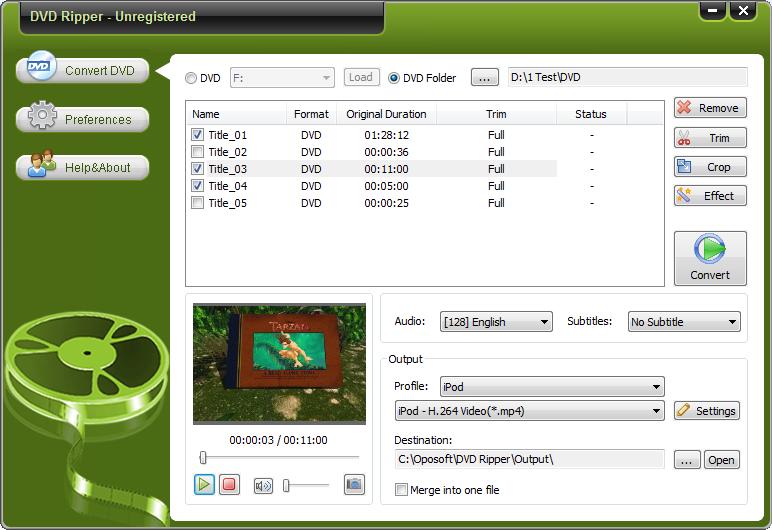772x530 pixels.
Task: Open the Help&About section
Action: pyautogui.click(x=82, y=167)
